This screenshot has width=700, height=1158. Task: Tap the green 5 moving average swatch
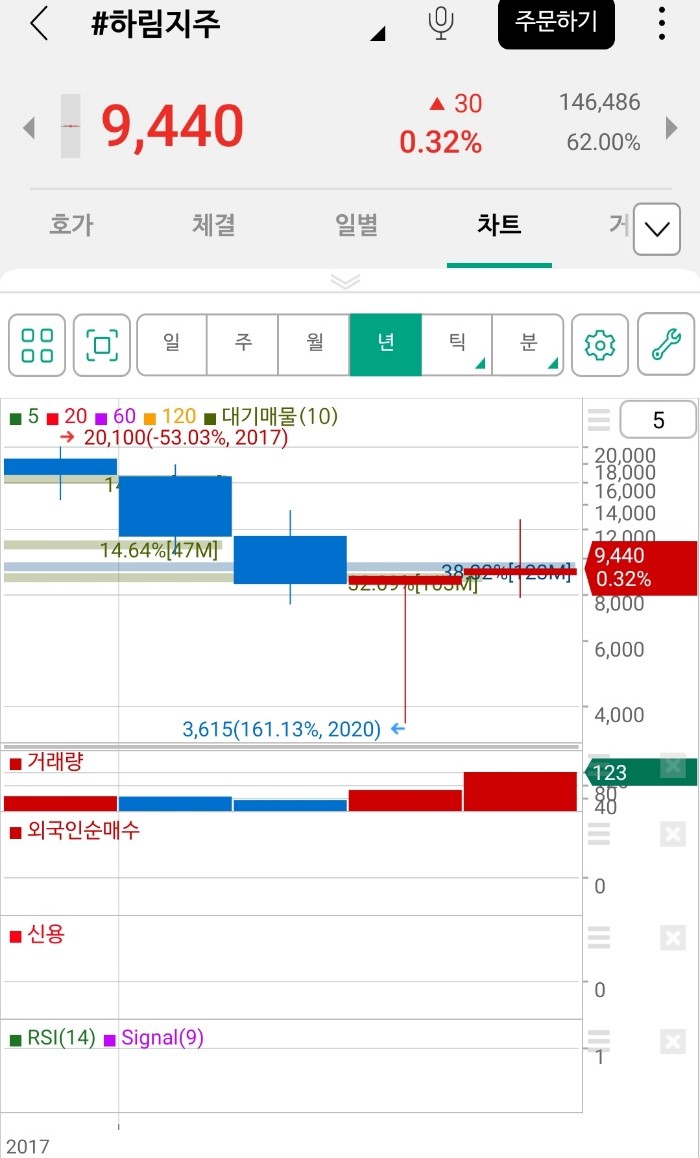point(15,419)
